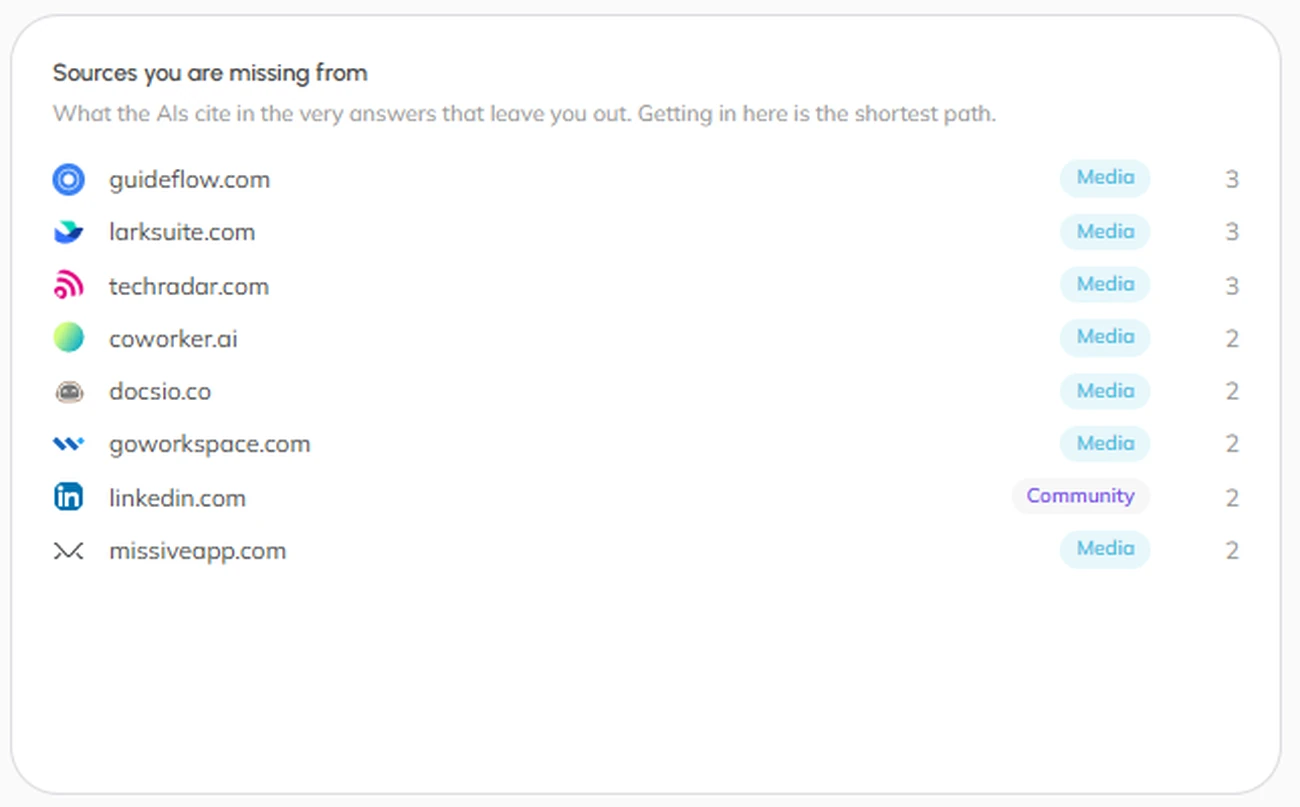
Task: Click the citation count 3 for techradar.com
Action: coord(1232,286)
